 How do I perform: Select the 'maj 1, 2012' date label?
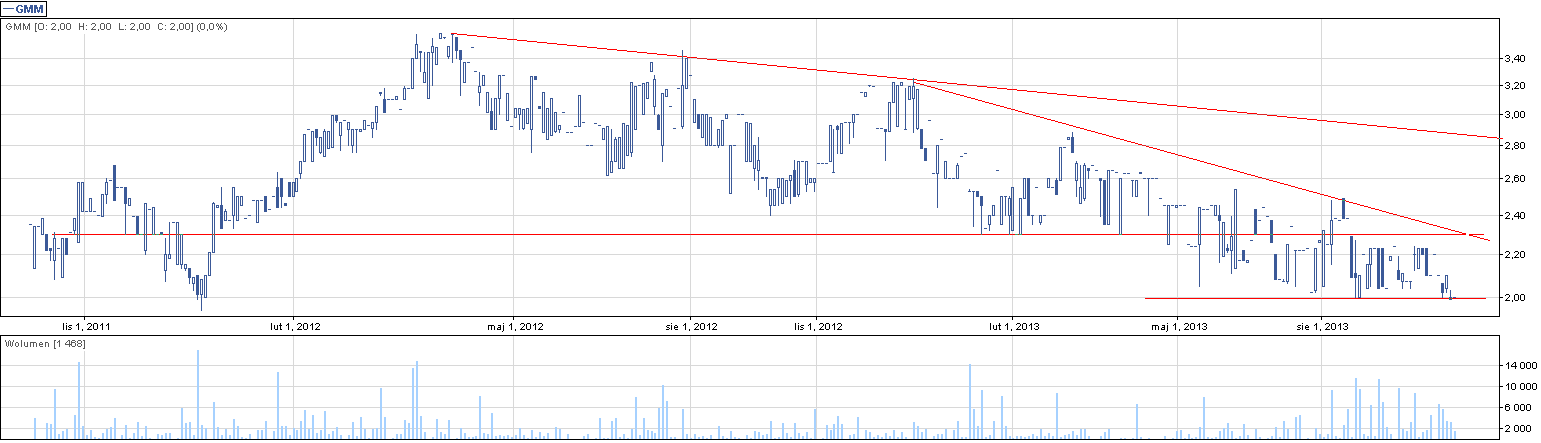518,326
